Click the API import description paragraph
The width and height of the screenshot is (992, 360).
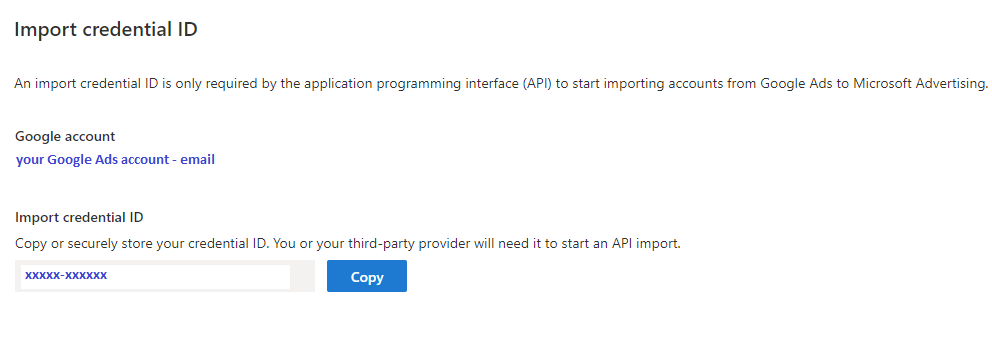[x=501, y=84]
